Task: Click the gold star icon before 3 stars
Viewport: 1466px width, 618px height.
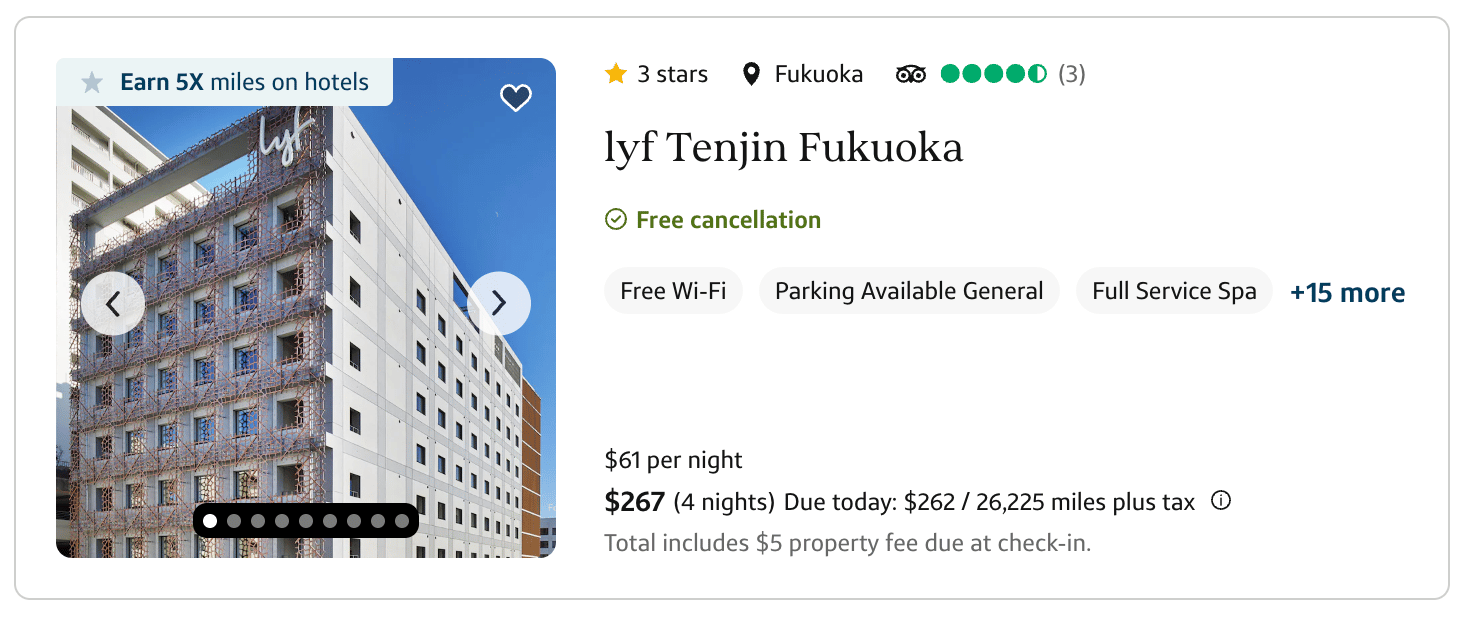Action: coord(616,73)
